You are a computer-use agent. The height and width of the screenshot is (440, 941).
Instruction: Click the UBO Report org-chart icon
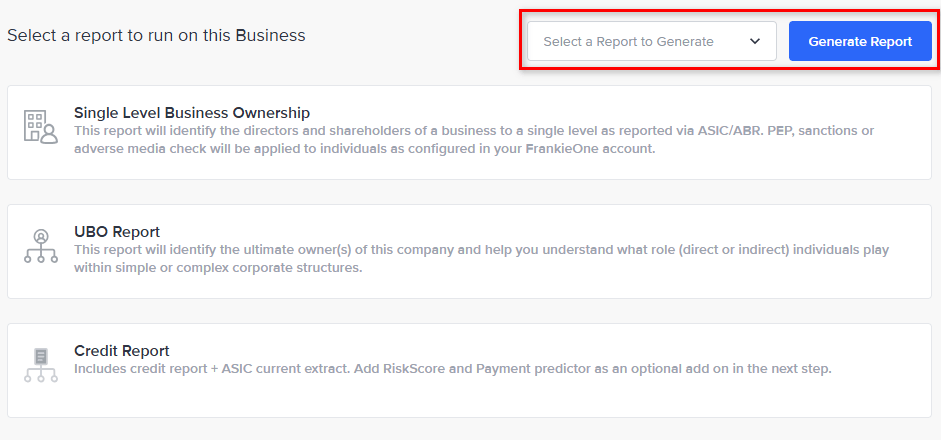[x=41, y=246]
